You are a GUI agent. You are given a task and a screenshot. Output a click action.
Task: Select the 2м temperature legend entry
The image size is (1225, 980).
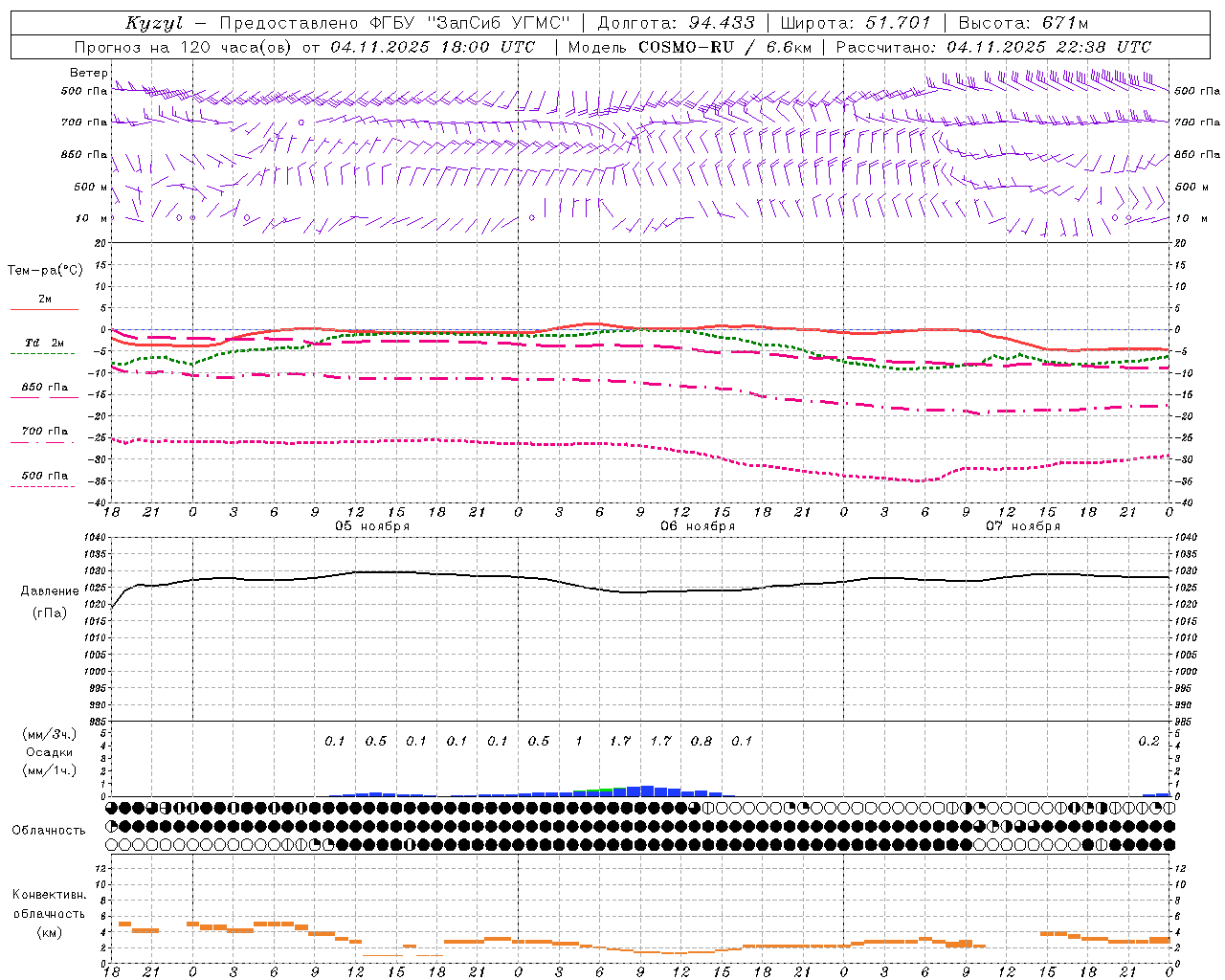[45, 299]
